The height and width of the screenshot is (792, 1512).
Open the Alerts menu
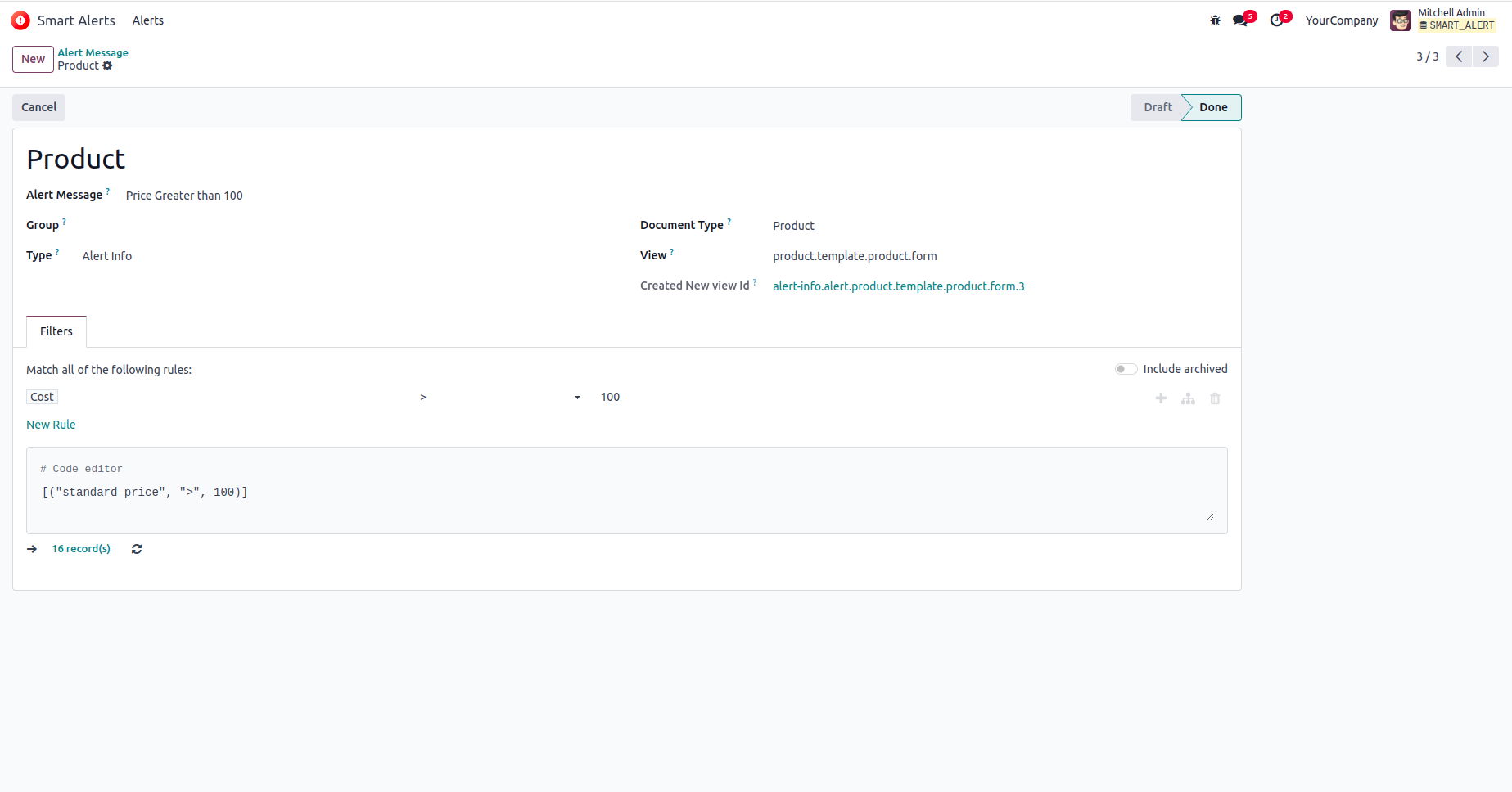point(148,20)
